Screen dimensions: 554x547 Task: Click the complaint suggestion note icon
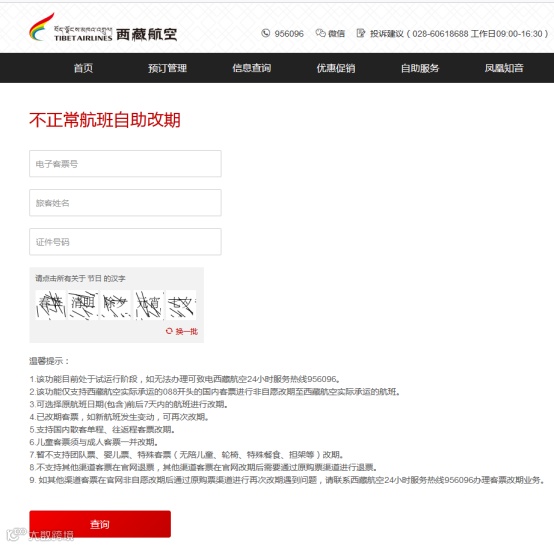pyautogui.click(x=360, y=33)
